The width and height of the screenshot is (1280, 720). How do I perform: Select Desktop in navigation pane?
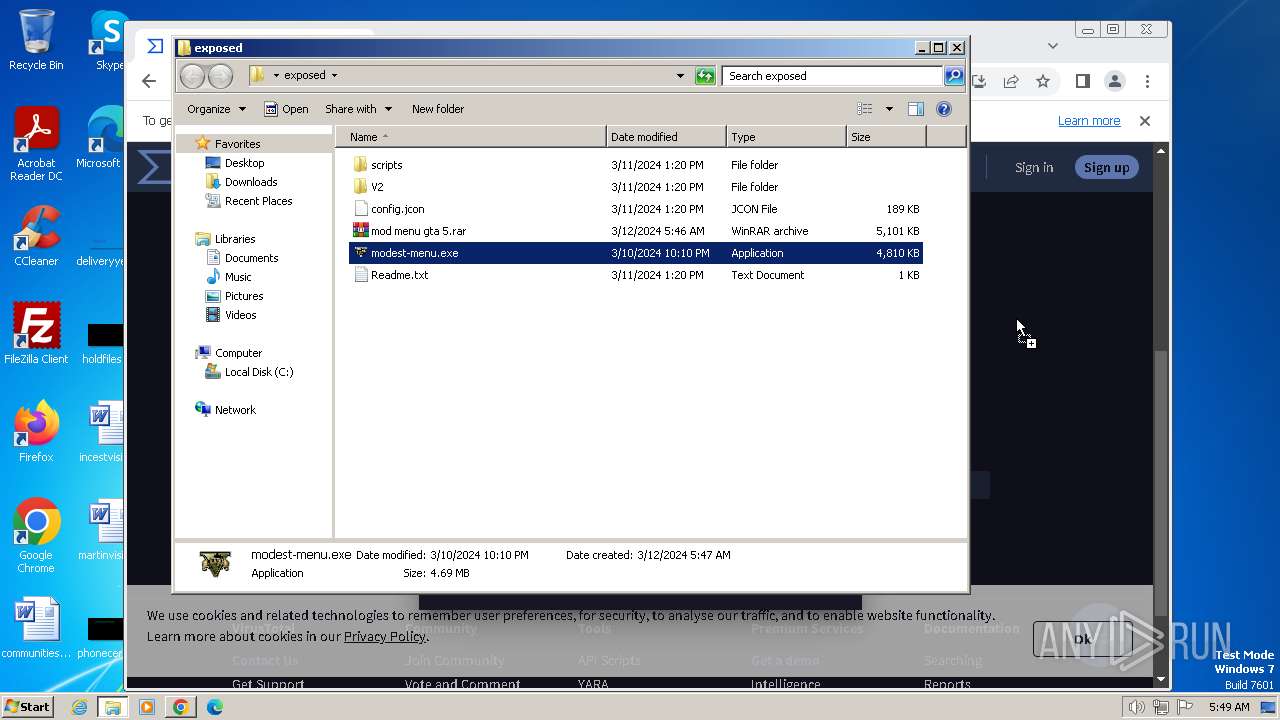[x=244, y=163]
